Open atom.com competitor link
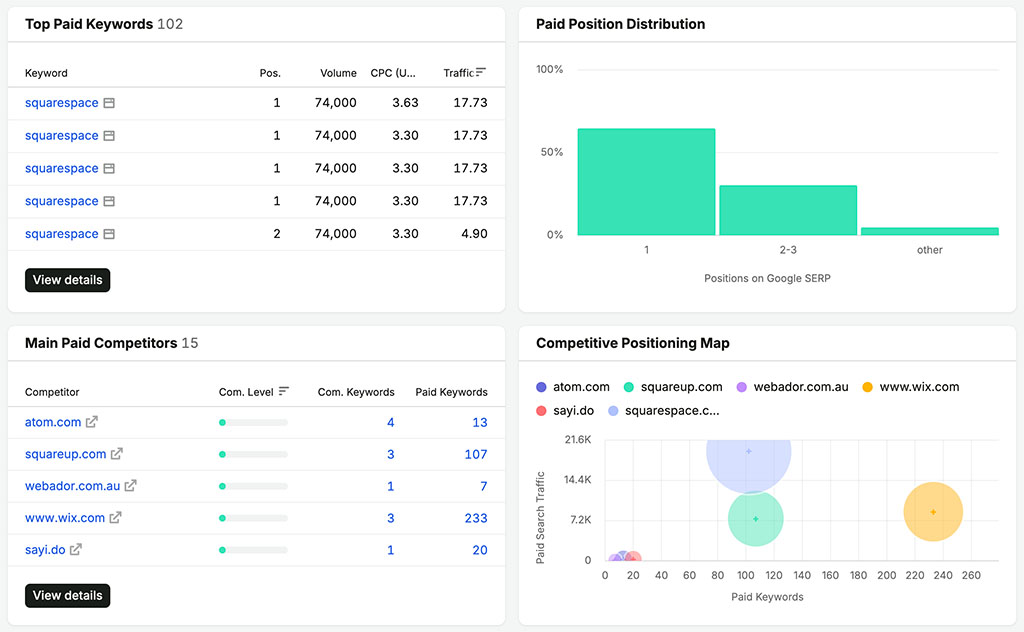Screen dimensions: 1024x632 coord(53,422)
